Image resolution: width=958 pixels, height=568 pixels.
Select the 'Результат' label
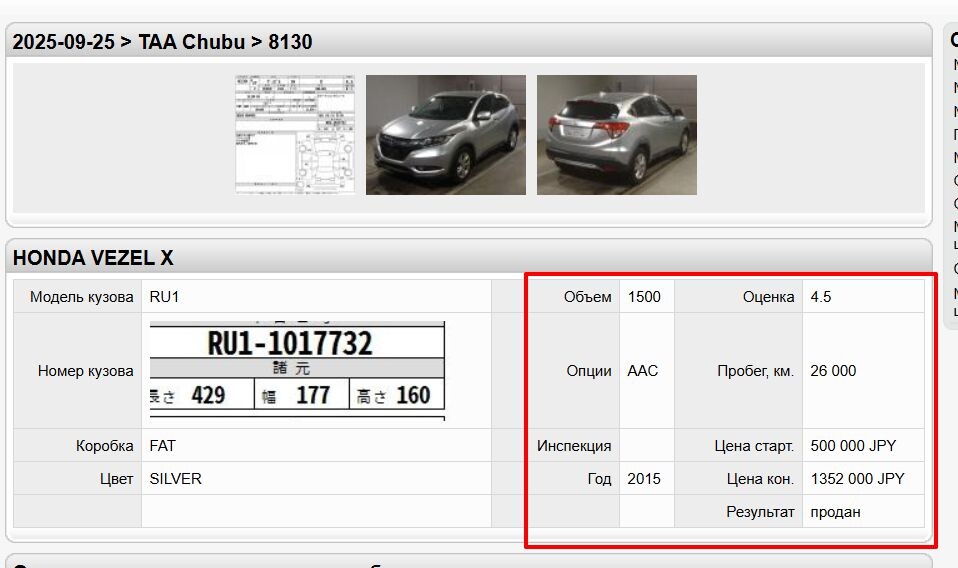[761, 512]
